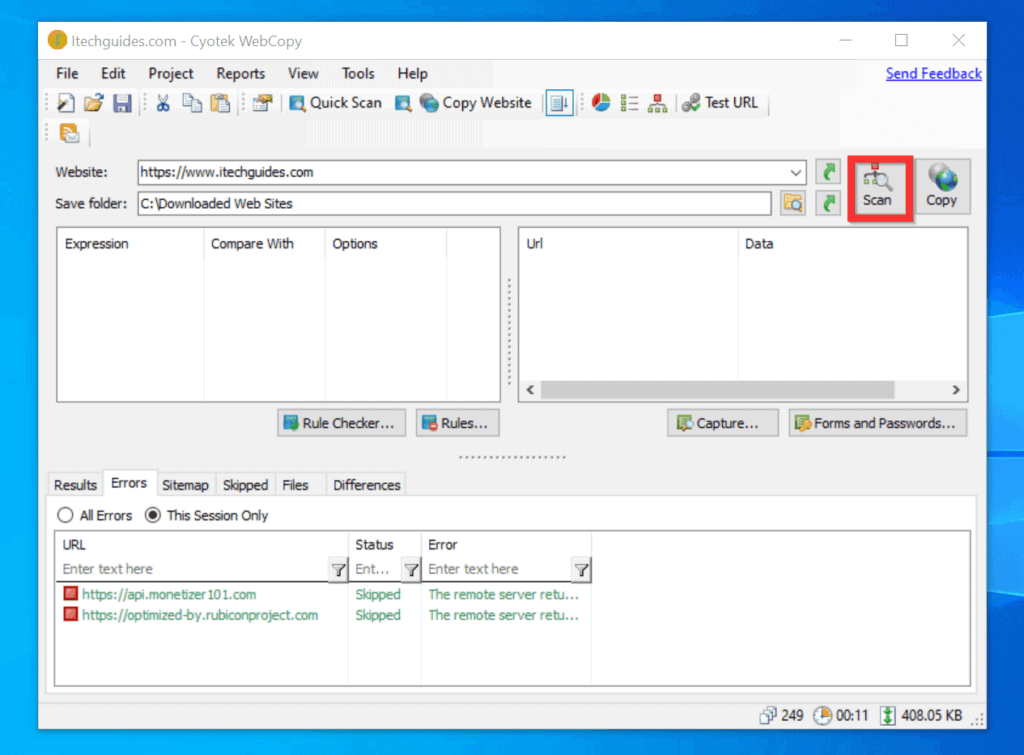
Task: View statistics via the pie chart icon
Action: pos(600,102)
